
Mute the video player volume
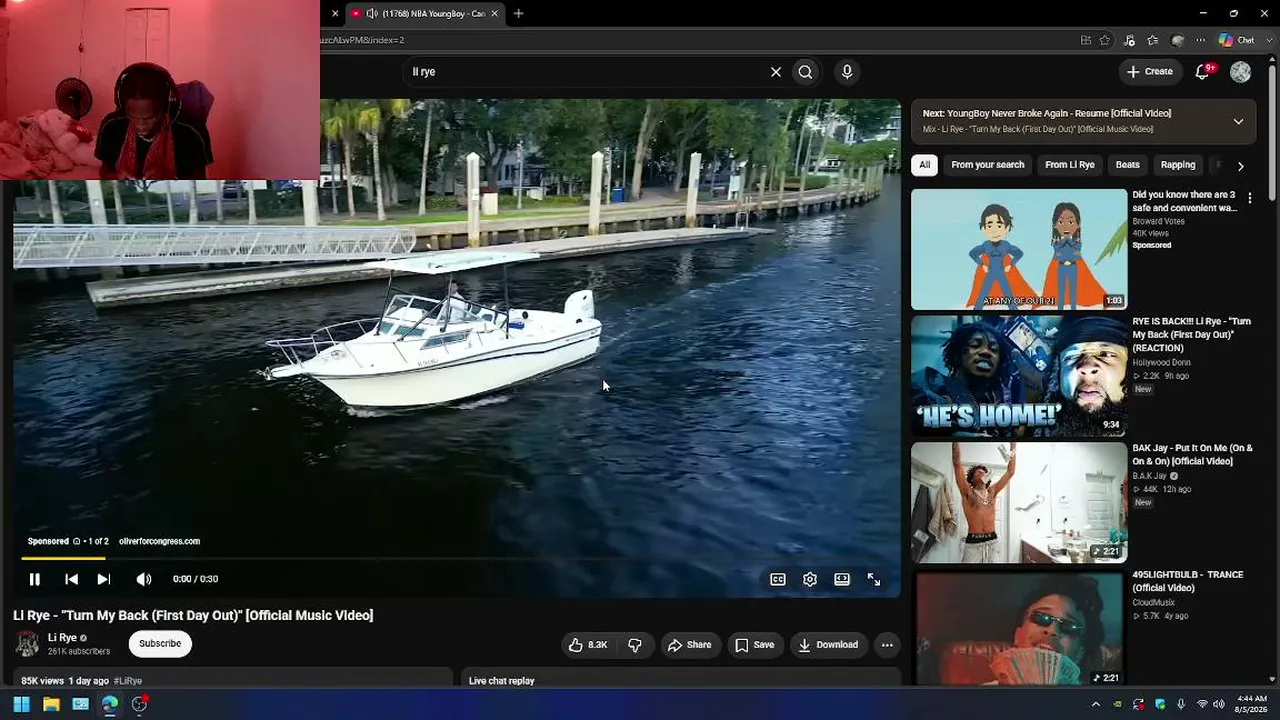(x=144, y=579)
